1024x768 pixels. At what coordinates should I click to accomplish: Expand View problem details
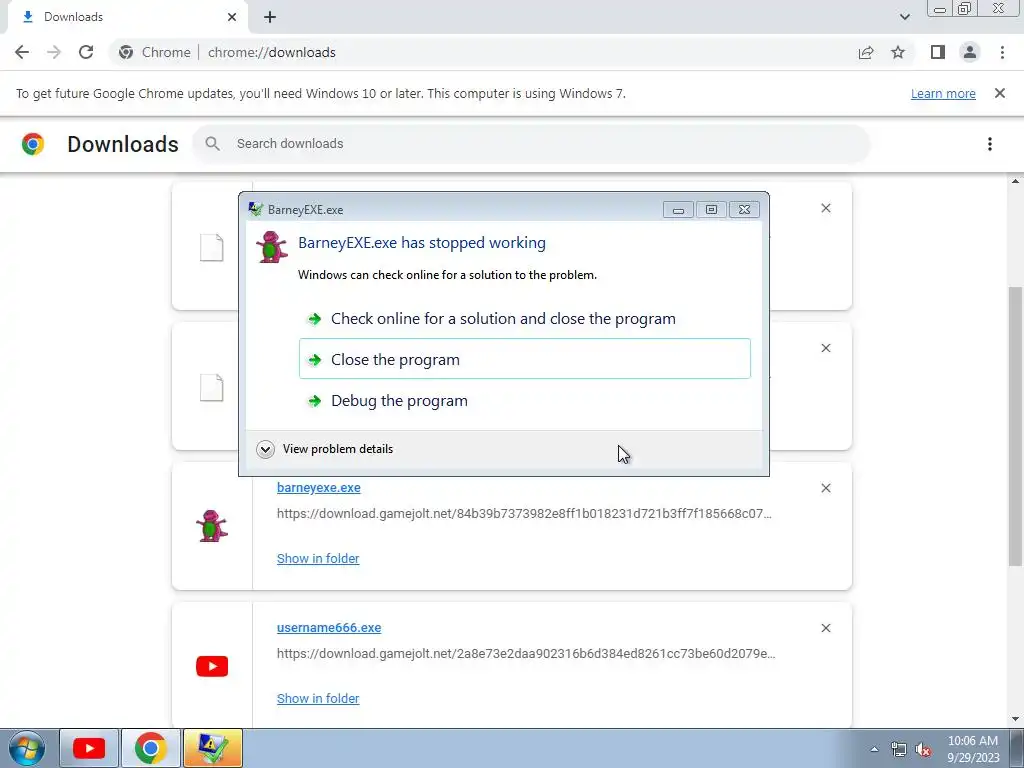point(325,449)
